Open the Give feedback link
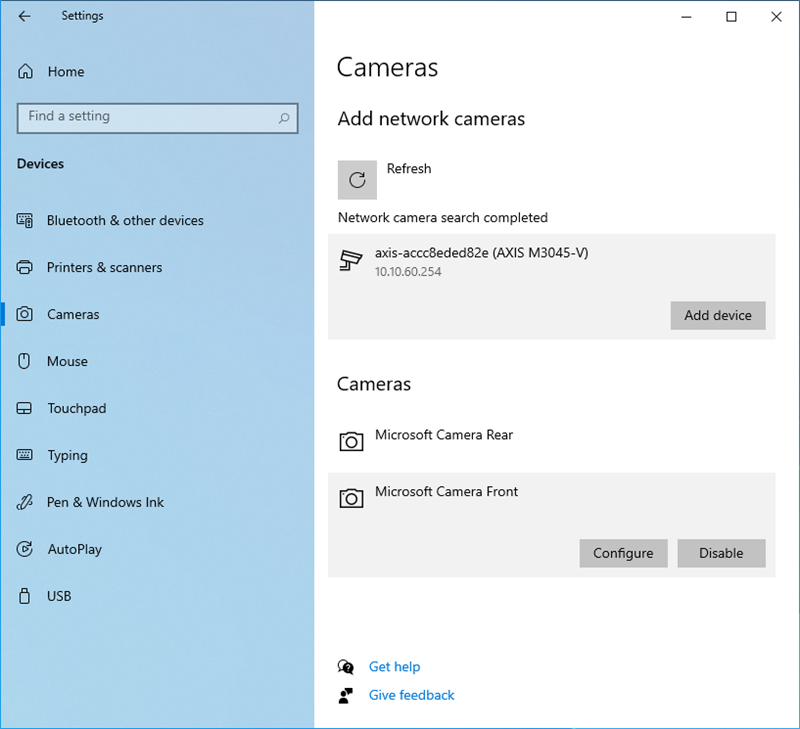 (411, 695)
